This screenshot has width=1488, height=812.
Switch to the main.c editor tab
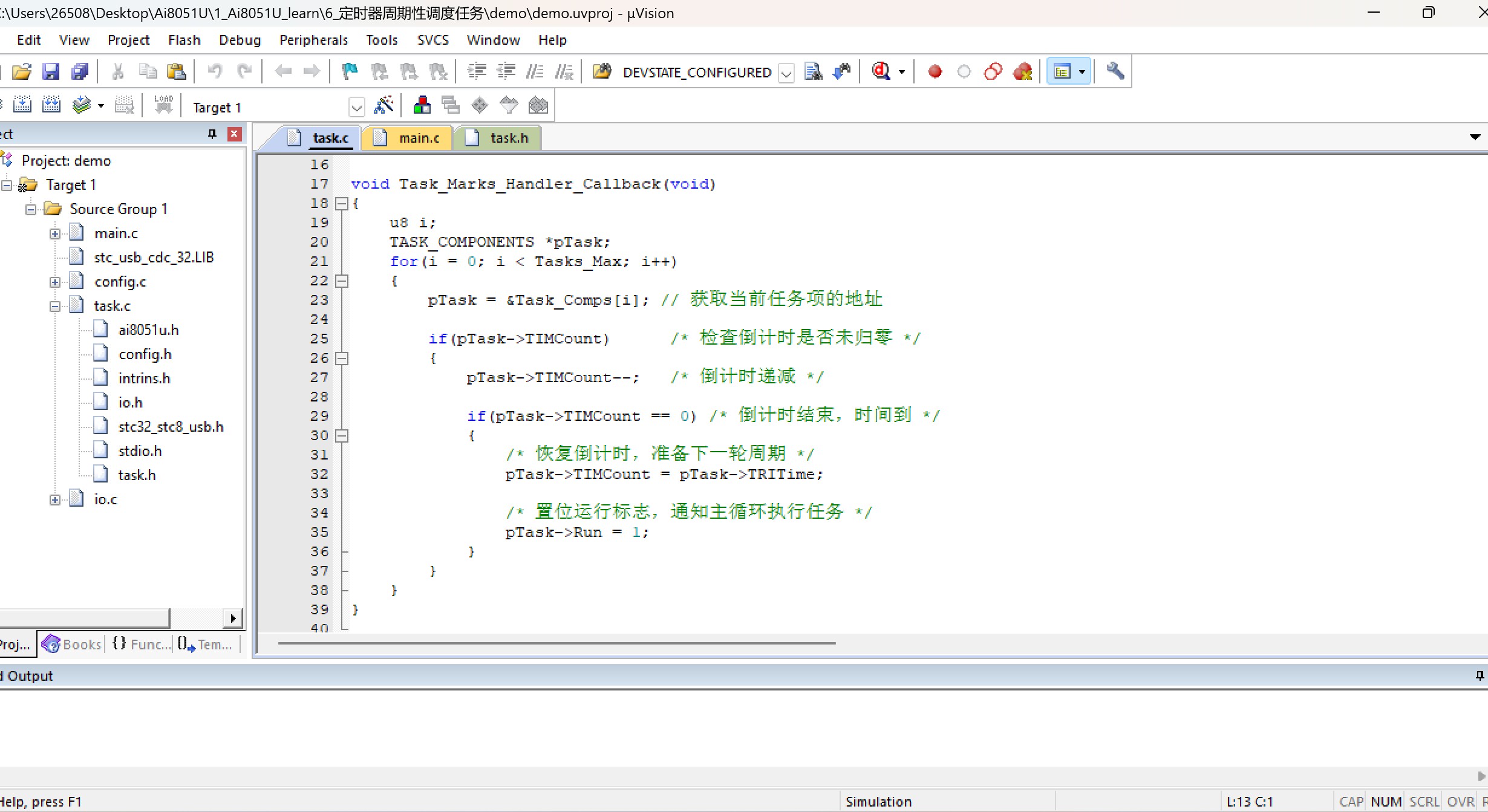tap(419, 138)
